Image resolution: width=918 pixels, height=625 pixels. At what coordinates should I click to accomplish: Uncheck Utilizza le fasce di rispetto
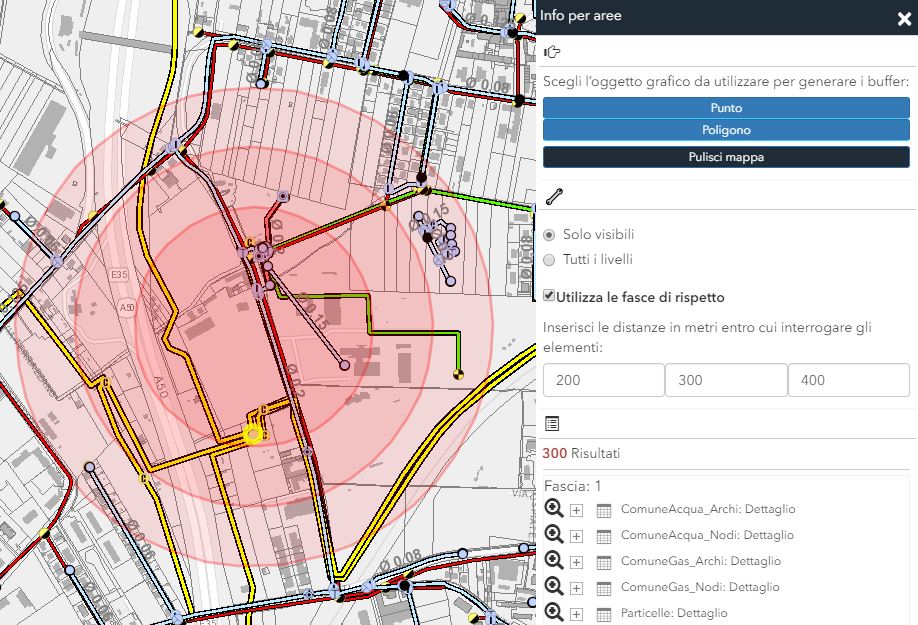(549, 296)
